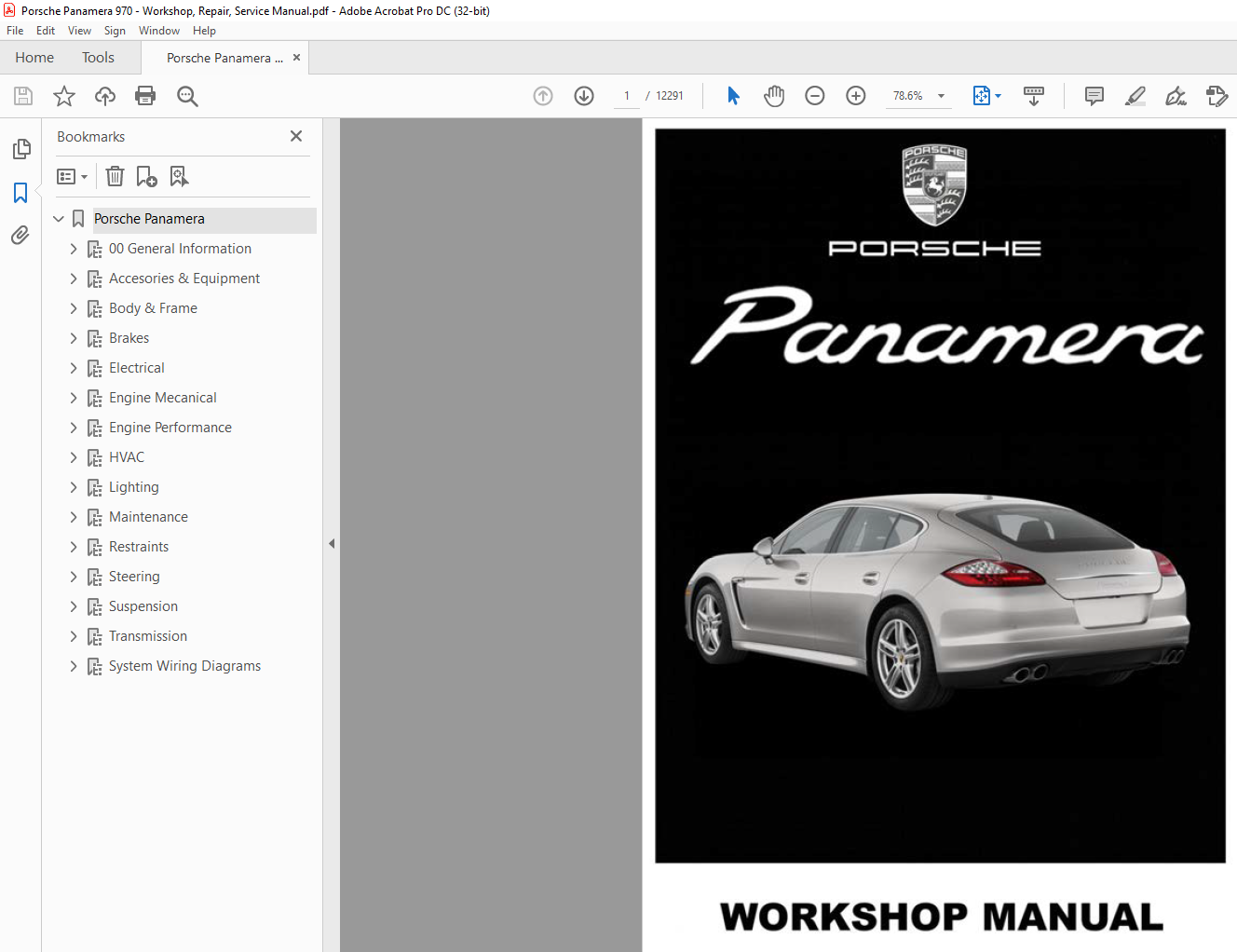Open bookmarks options menu dropdown
This screenshot has width=1237, height=952.
point(72,176)
